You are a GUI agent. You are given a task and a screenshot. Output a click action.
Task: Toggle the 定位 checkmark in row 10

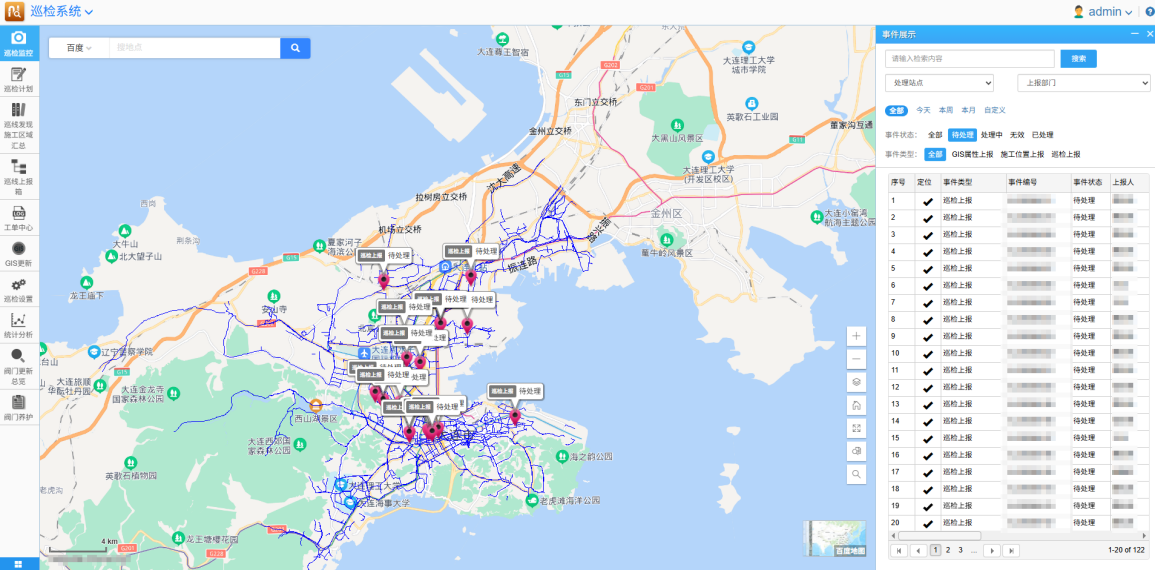pyautogui.click(x=927, y=354)
